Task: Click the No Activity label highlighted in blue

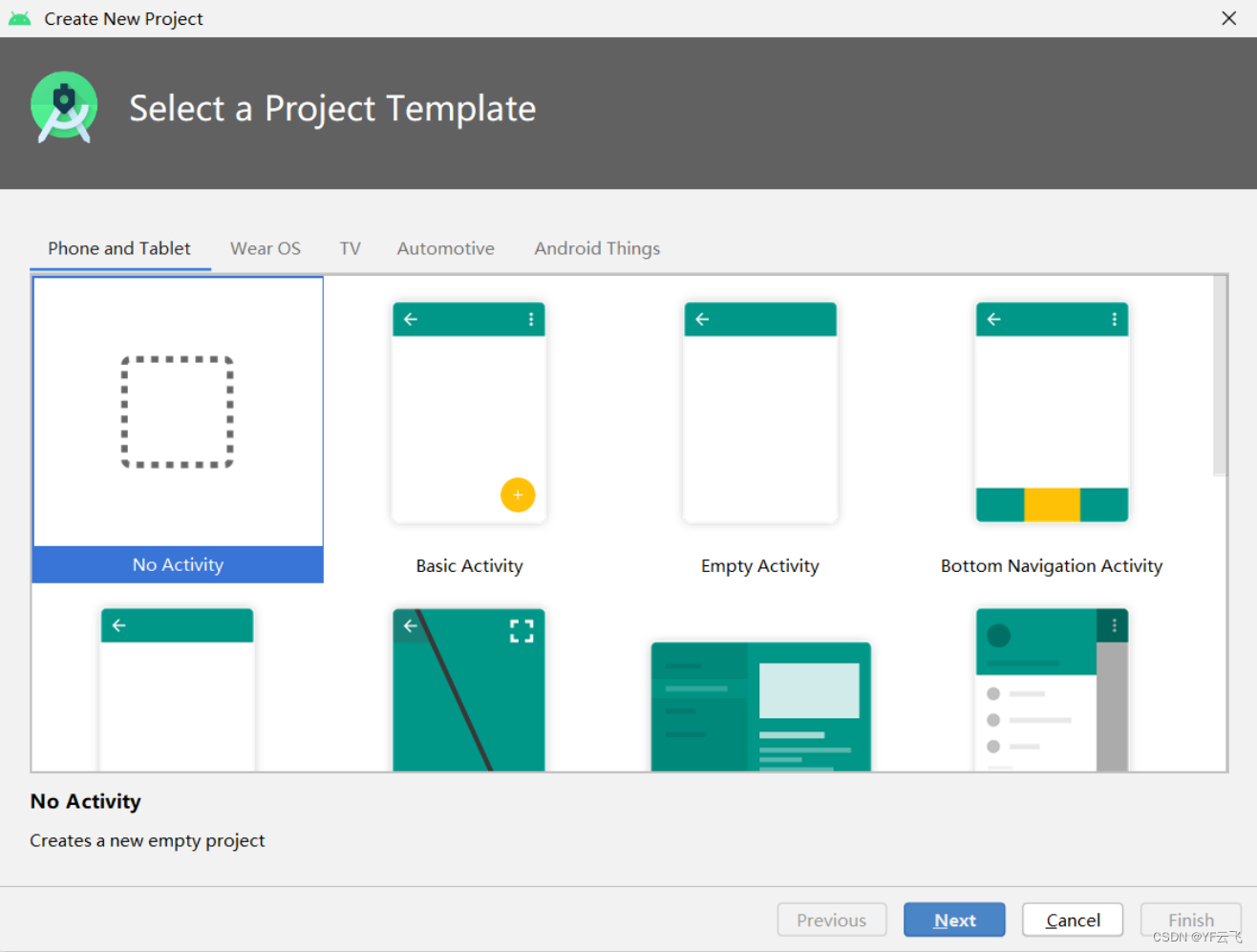Action: [x=178, y=564]
